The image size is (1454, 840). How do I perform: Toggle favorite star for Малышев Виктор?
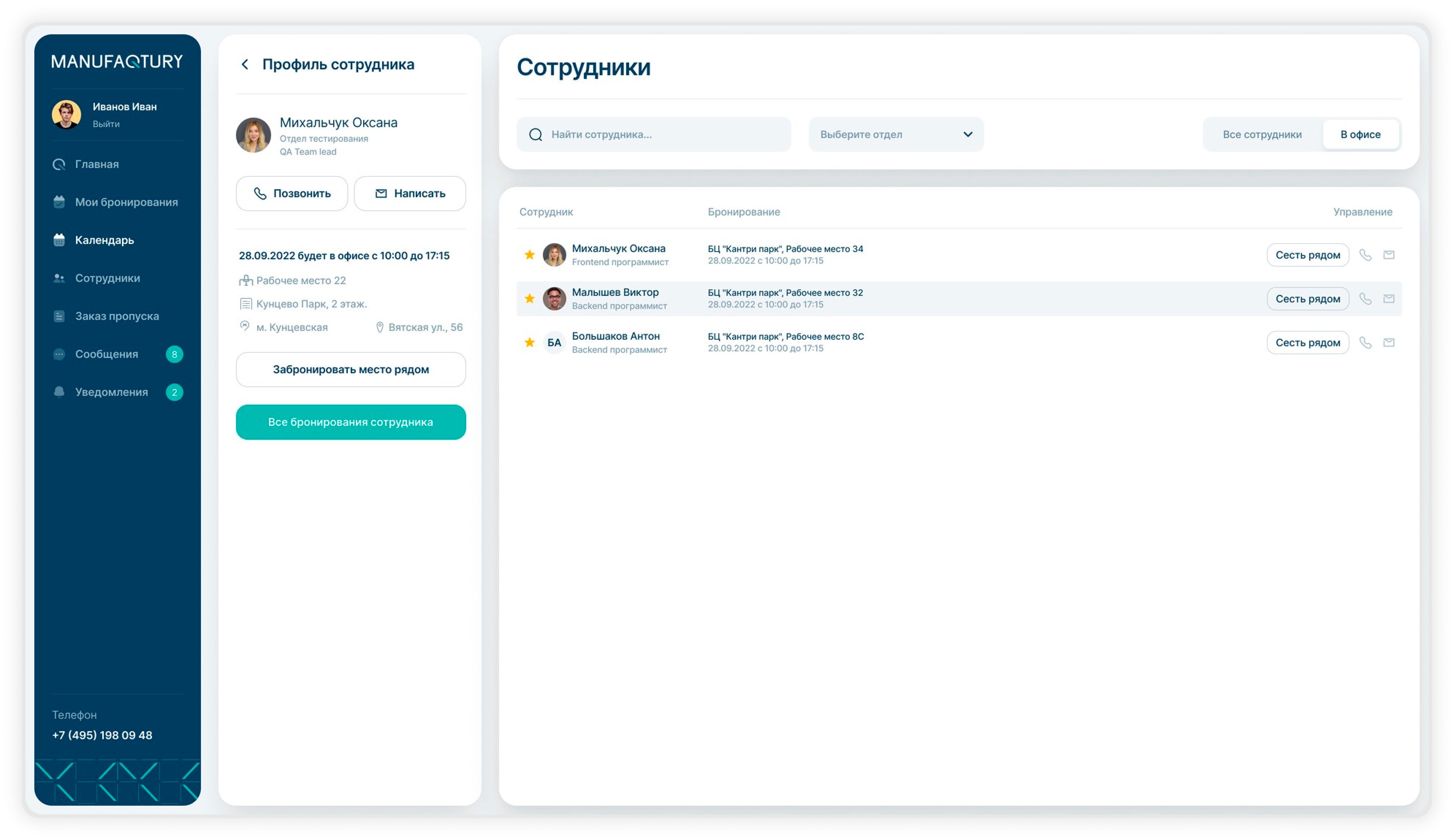point(529,299)
